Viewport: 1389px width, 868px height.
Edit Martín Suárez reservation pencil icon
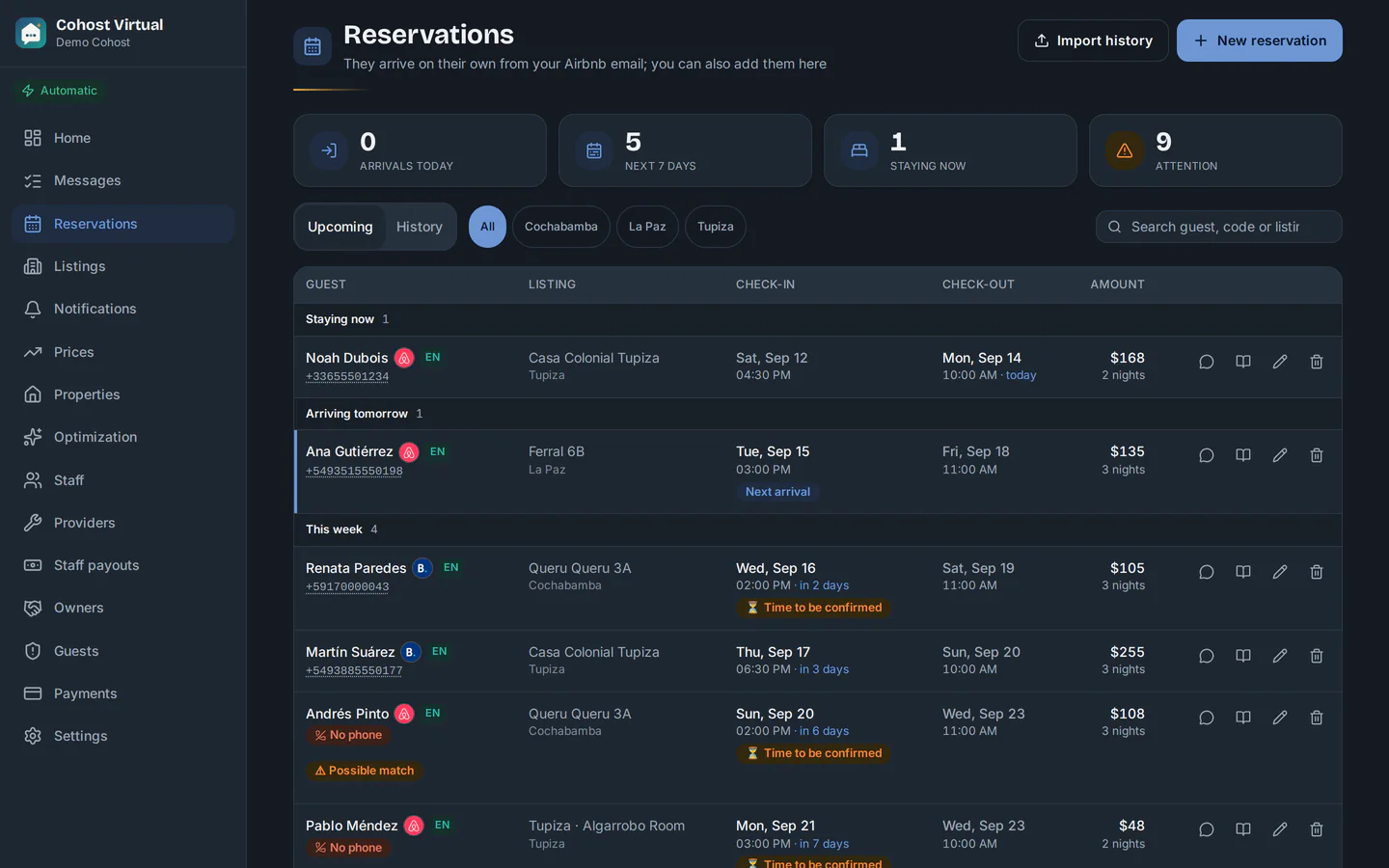click(1280, 656)
